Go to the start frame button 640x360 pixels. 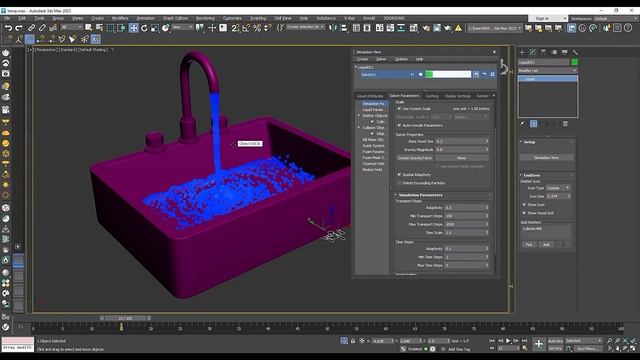coord(492,341)
